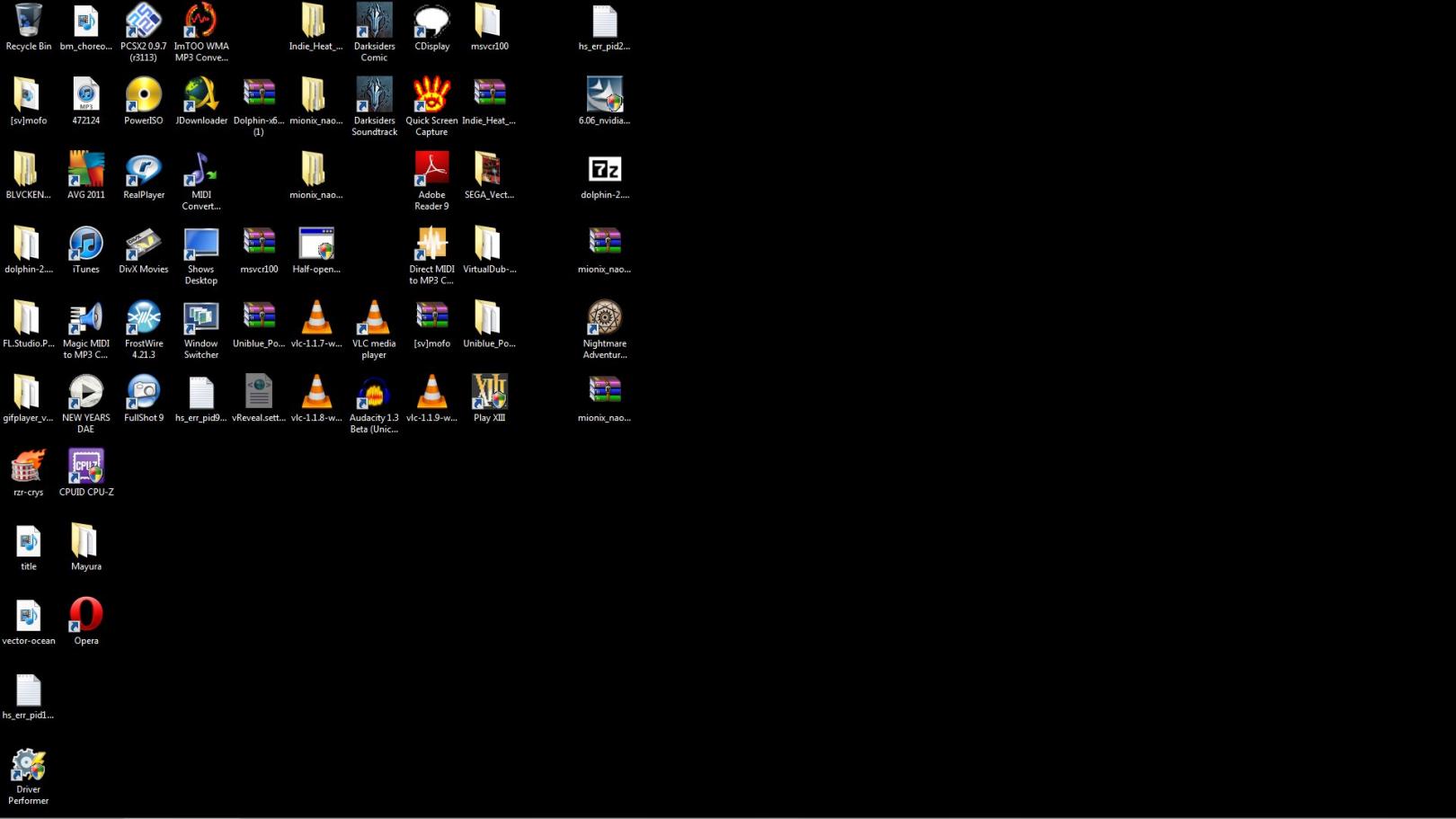Select the Mayura folder
The width and height of the screenshot is (1456, 819).
(86, 541)
